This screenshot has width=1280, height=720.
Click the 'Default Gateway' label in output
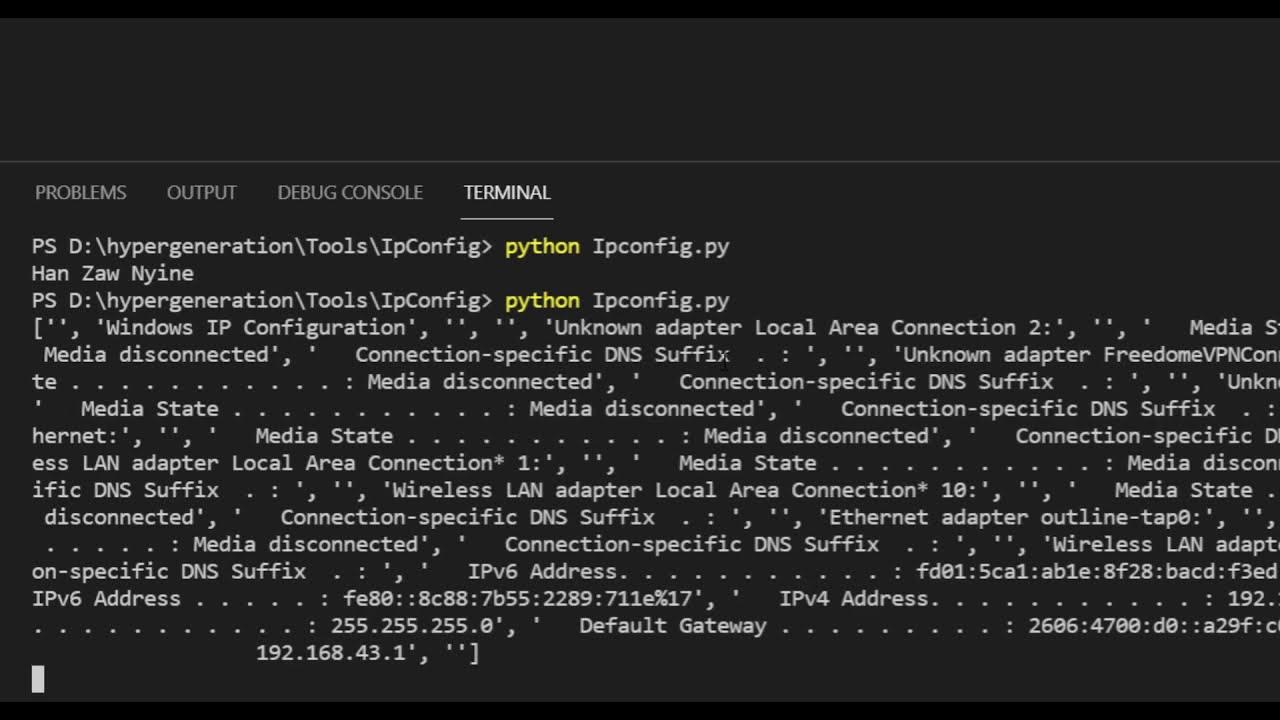(x=673, y=626)
